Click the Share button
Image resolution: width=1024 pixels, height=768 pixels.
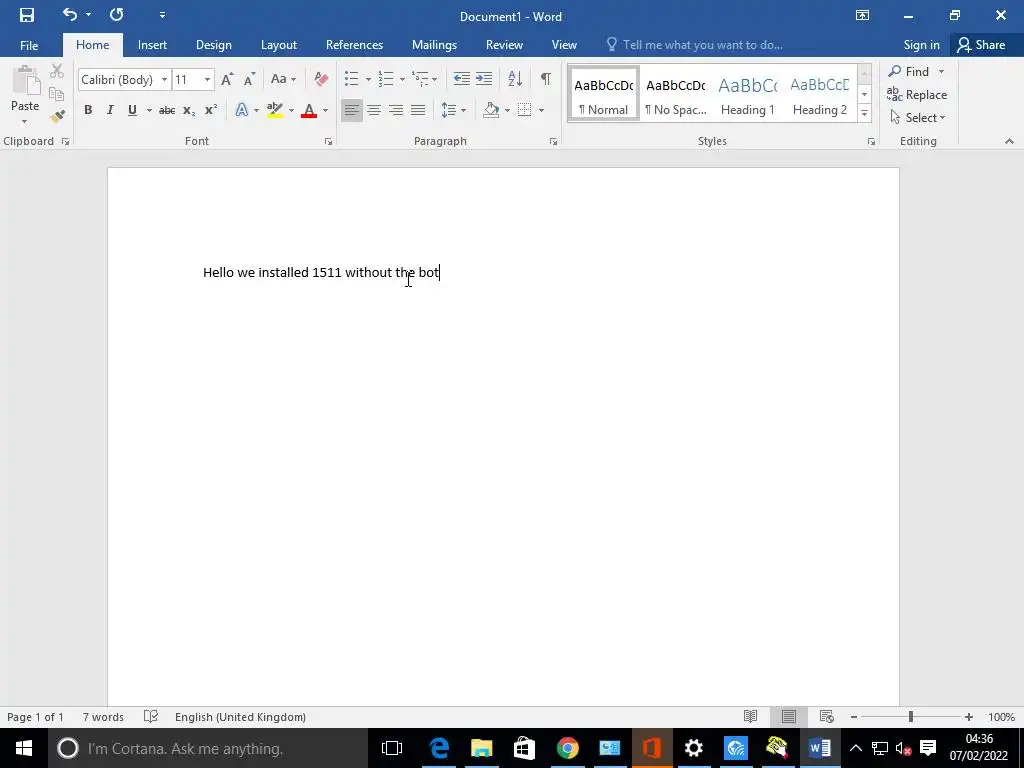[x=981, y=45]
